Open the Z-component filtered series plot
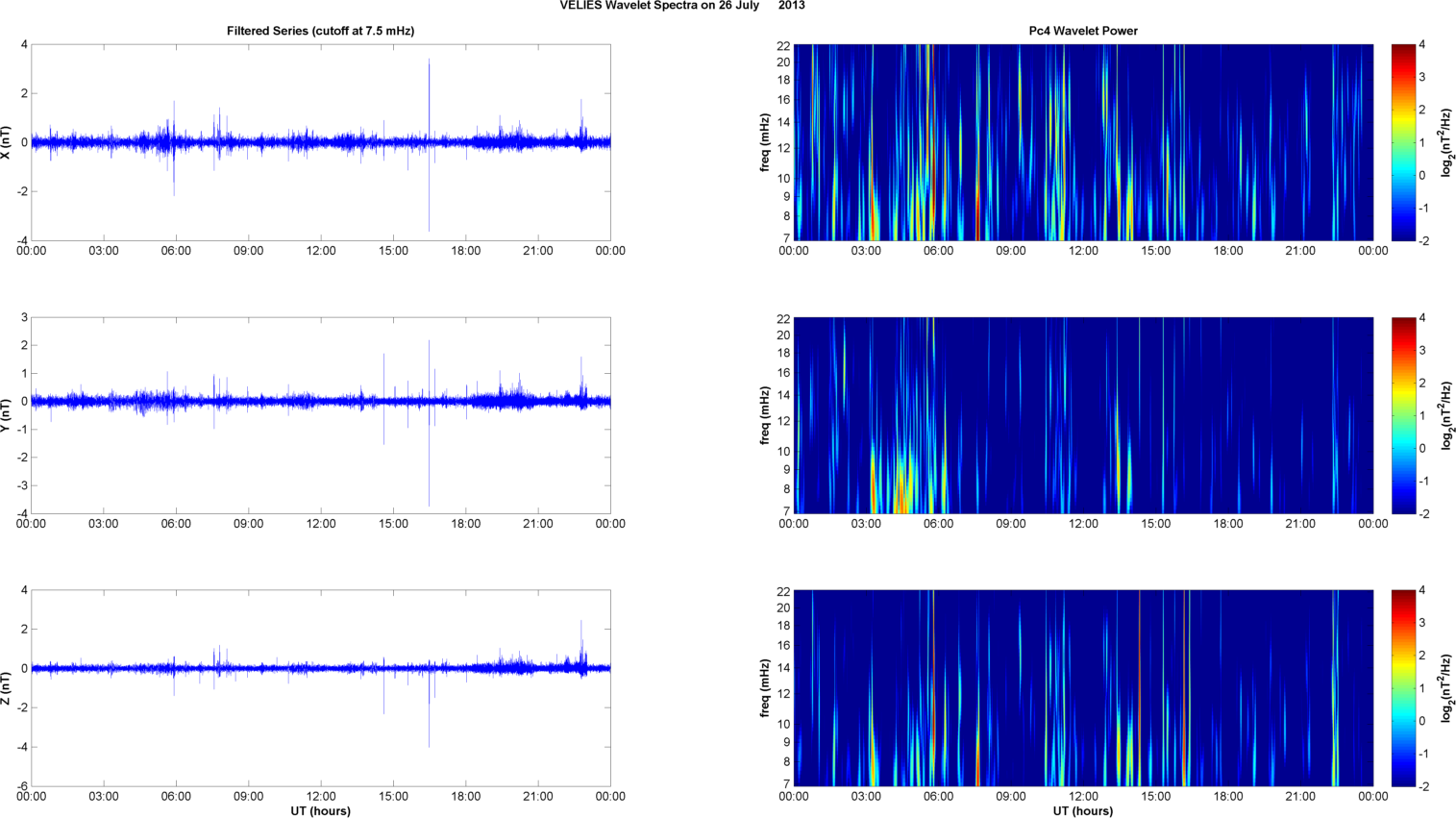The width and height of the screenshot is (1456, 818). click(x=321, y=688)
